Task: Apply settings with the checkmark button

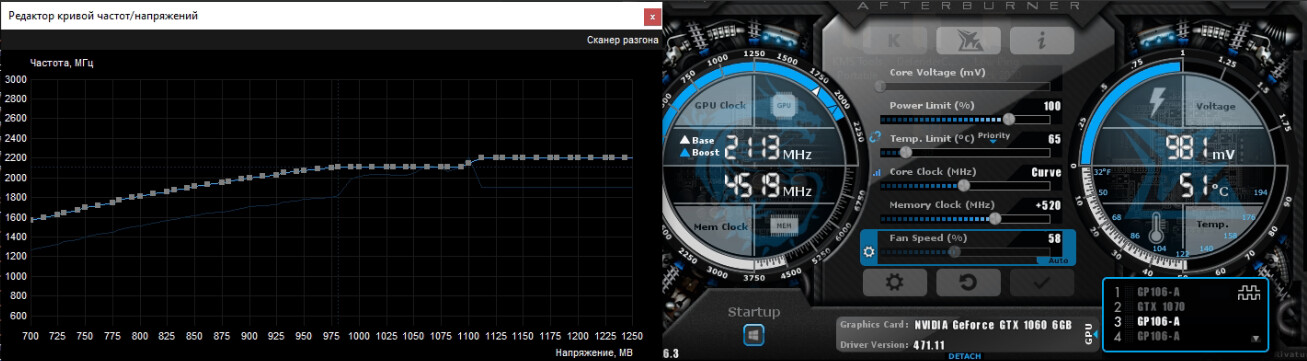Action: [x=1041, y=282]
